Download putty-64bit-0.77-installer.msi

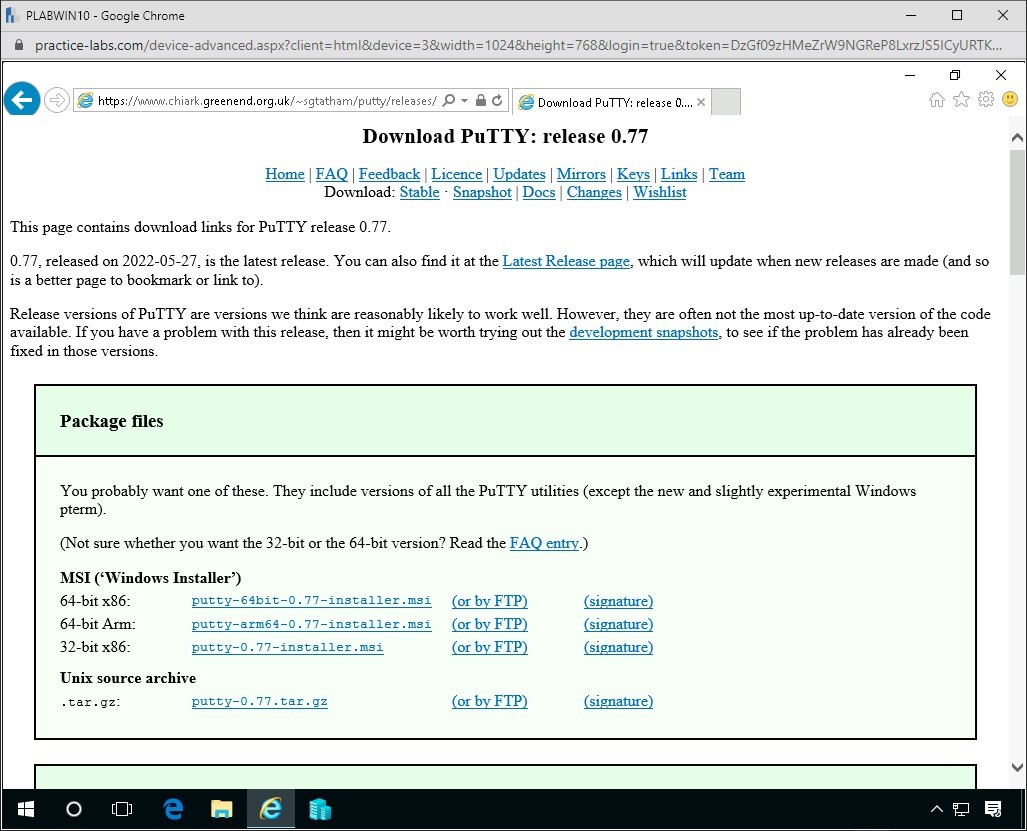click(311, 601)
